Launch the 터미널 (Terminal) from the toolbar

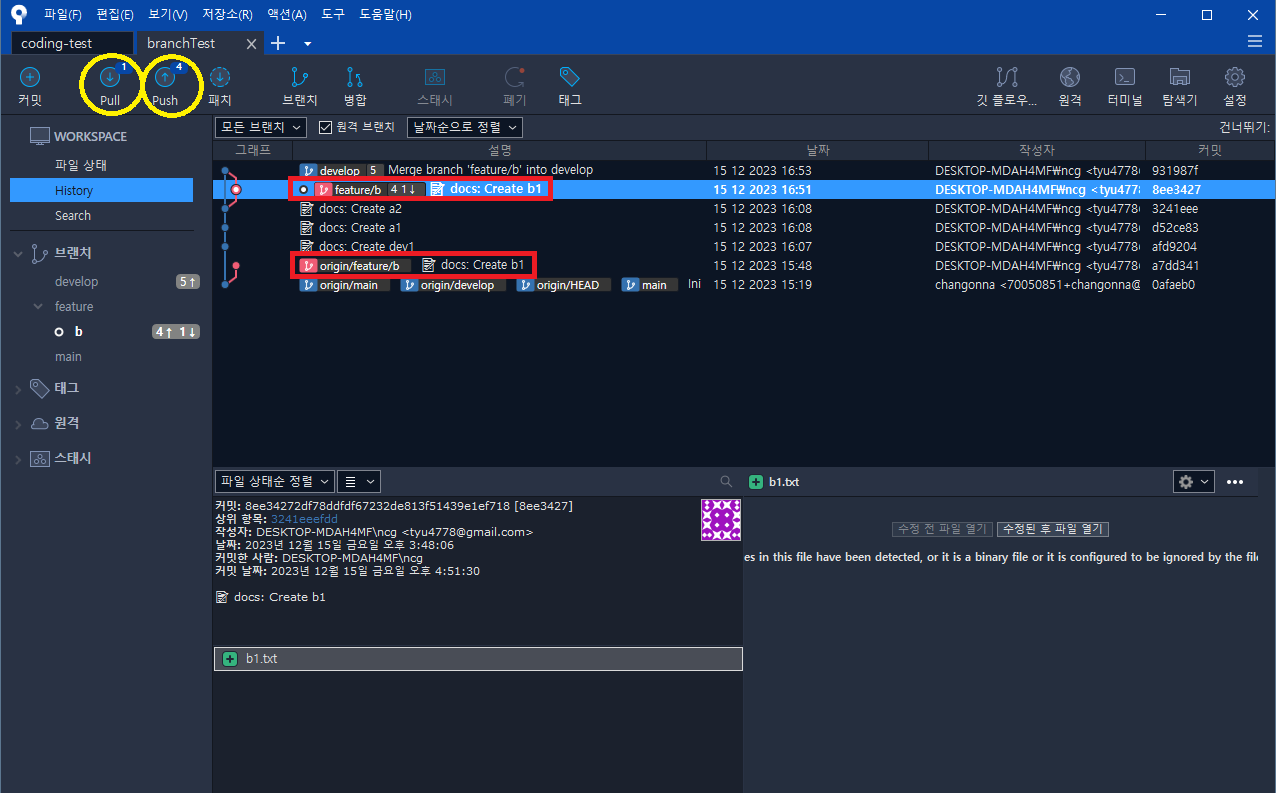1124,85
